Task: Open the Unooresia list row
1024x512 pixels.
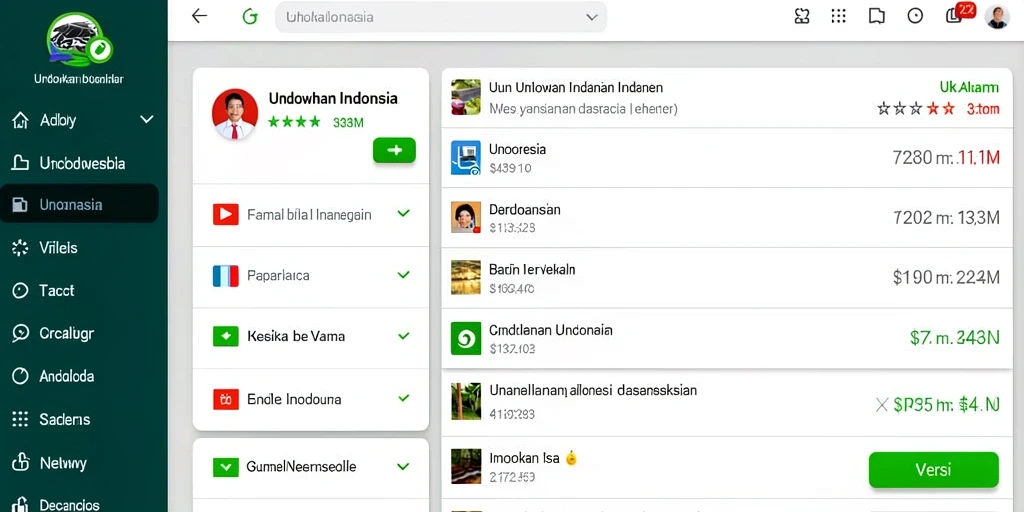Action: coord(727,158)
